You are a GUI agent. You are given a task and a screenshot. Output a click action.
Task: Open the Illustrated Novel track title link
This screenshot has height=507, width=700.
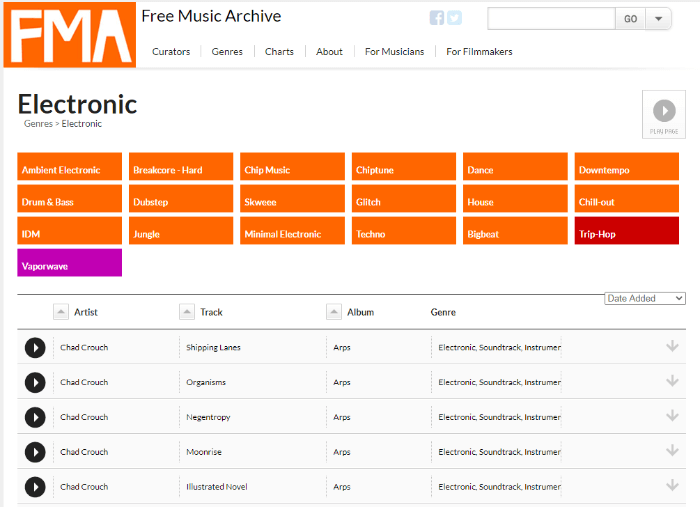[217, 487]
